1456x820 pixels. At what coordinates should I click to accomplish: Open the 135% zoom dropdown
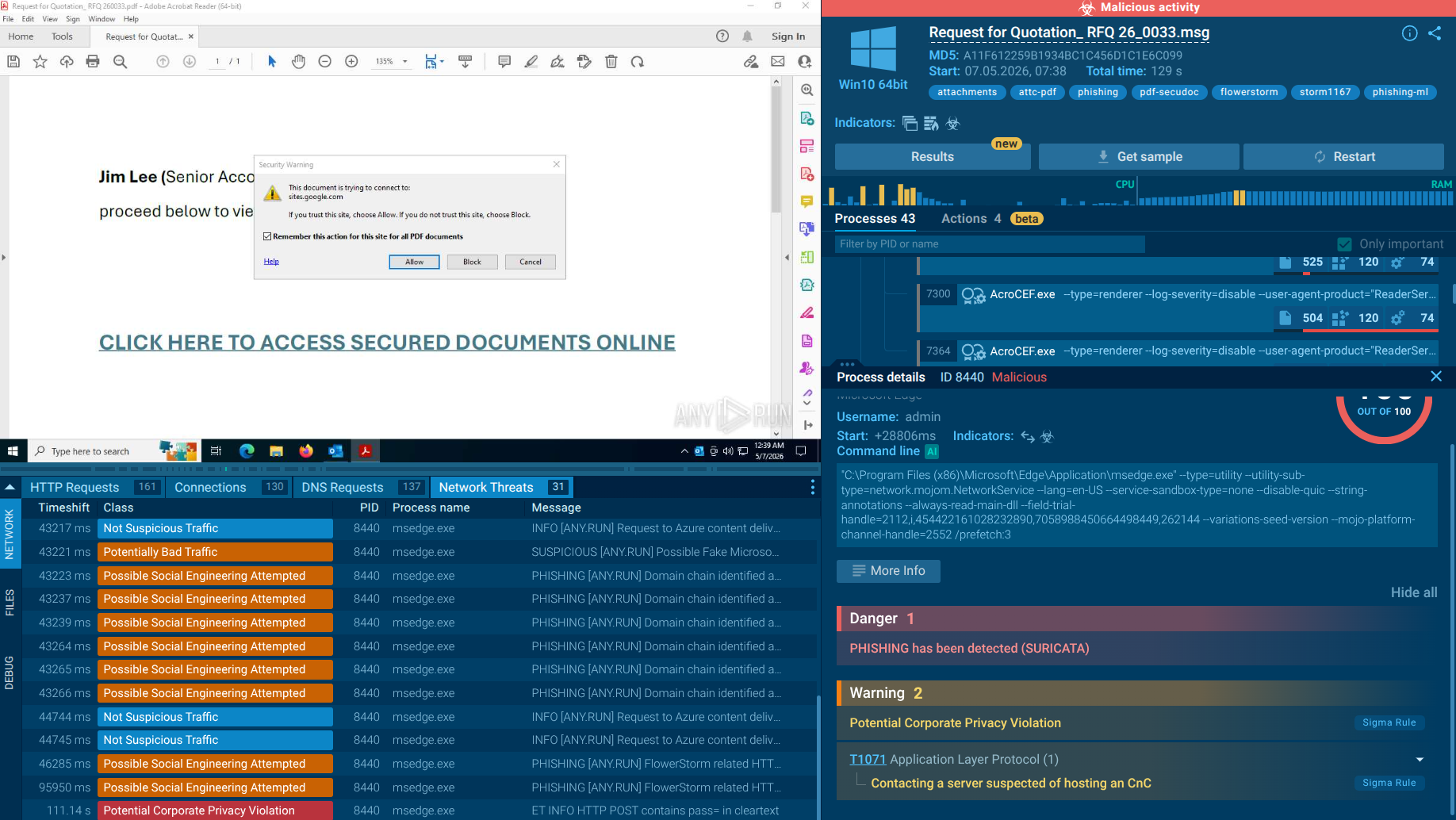coord(404,61)
